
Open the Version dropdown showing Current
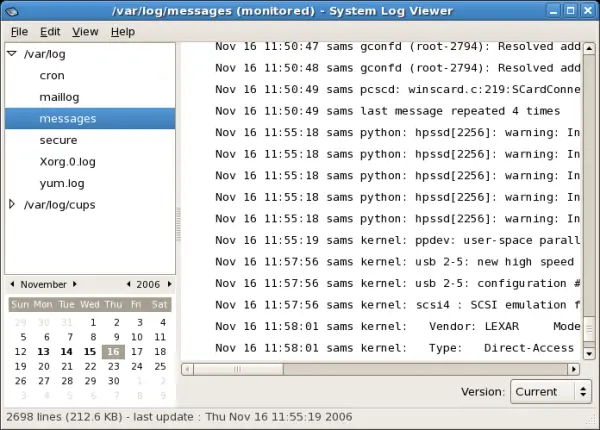click(551, 392)
